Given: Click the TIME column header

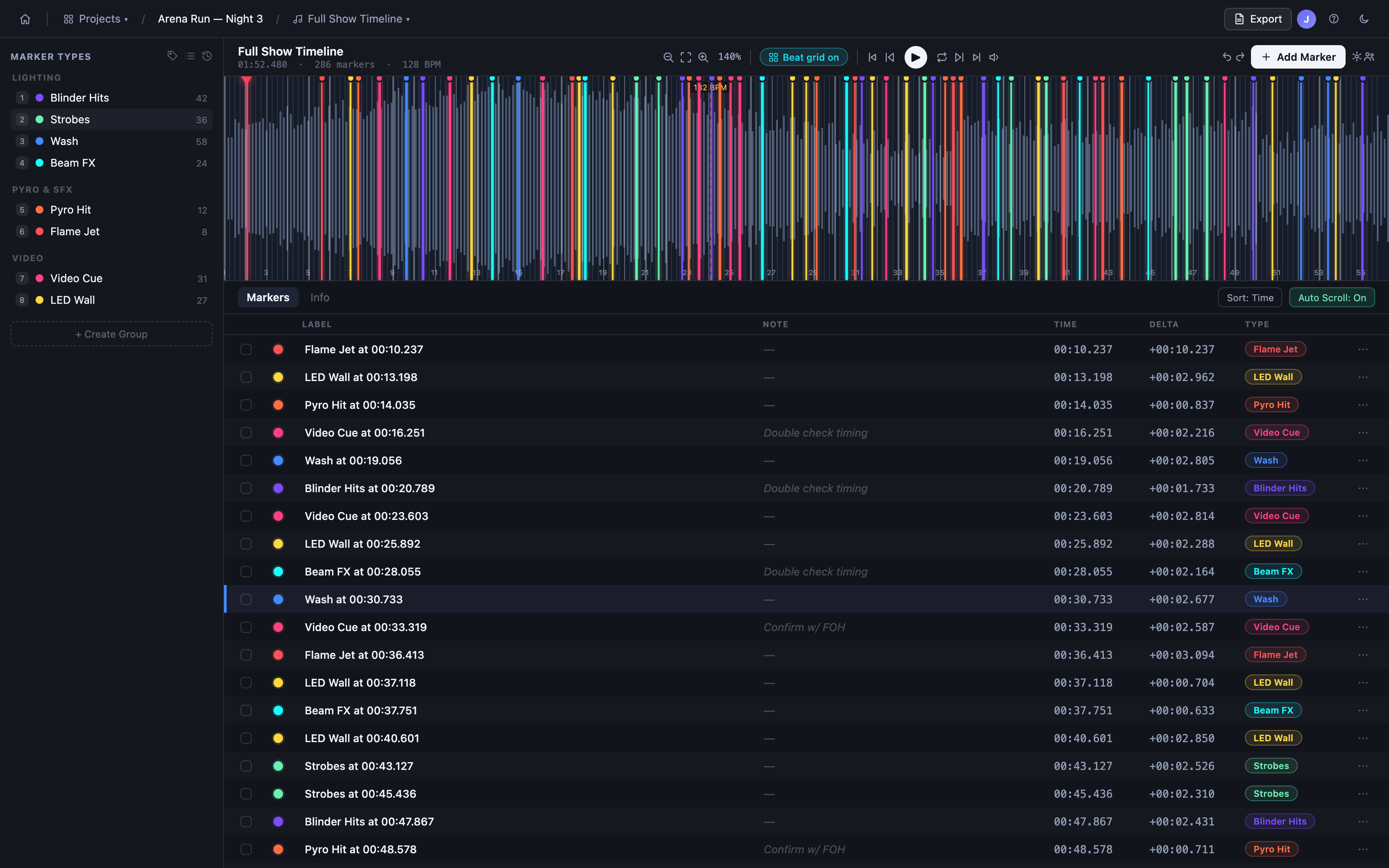Looking at the screenshot, I should [1065, 324].
